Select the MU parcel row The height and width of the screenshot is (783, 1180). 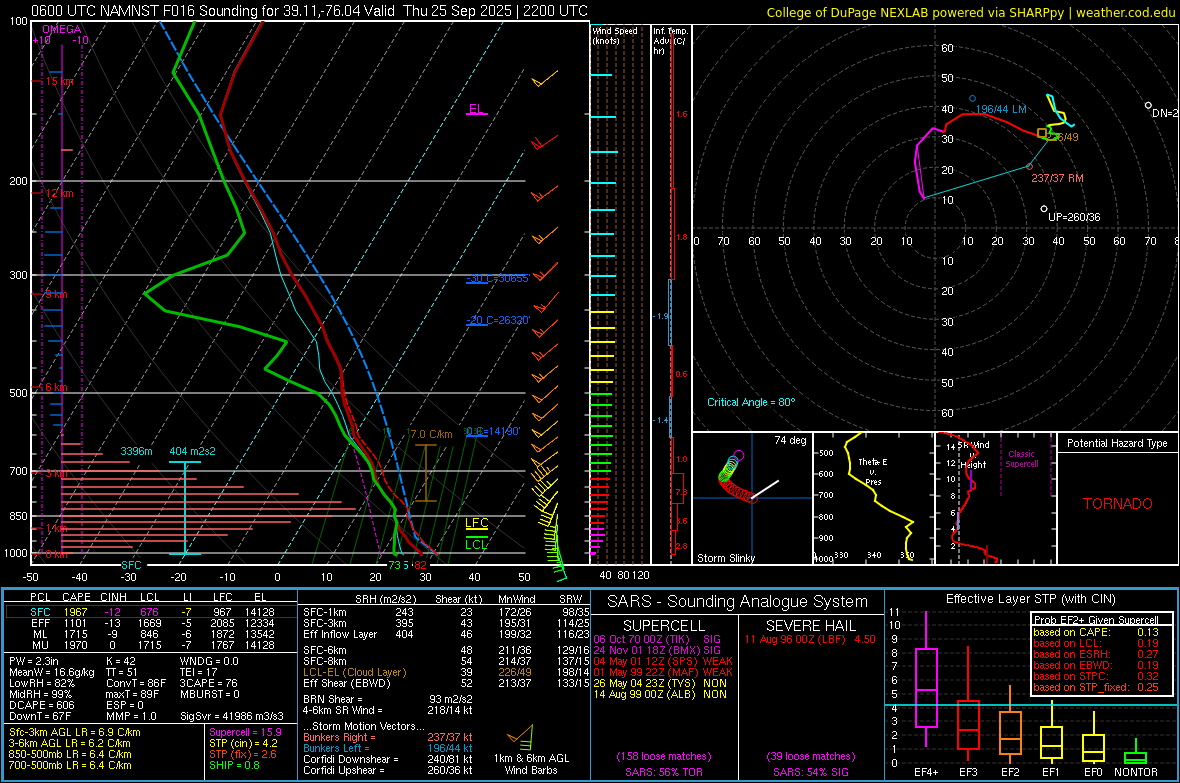click(151, 645)
